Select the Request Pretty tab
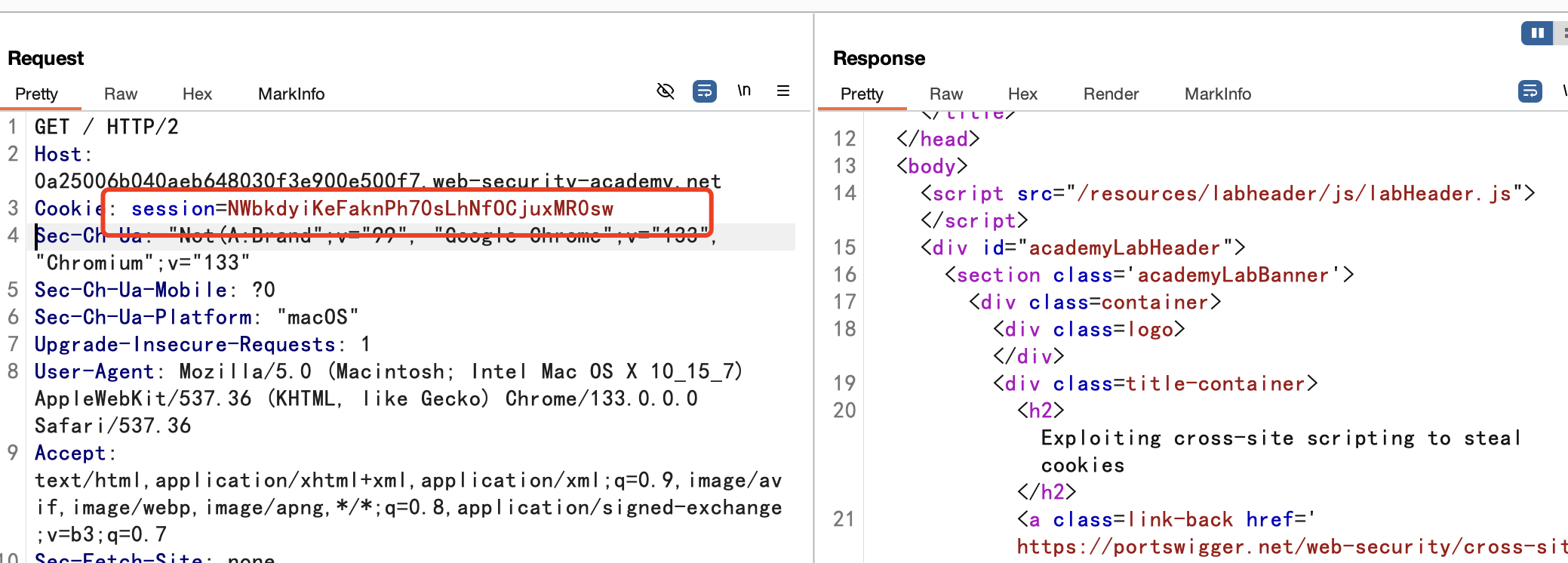 point(36,94)
